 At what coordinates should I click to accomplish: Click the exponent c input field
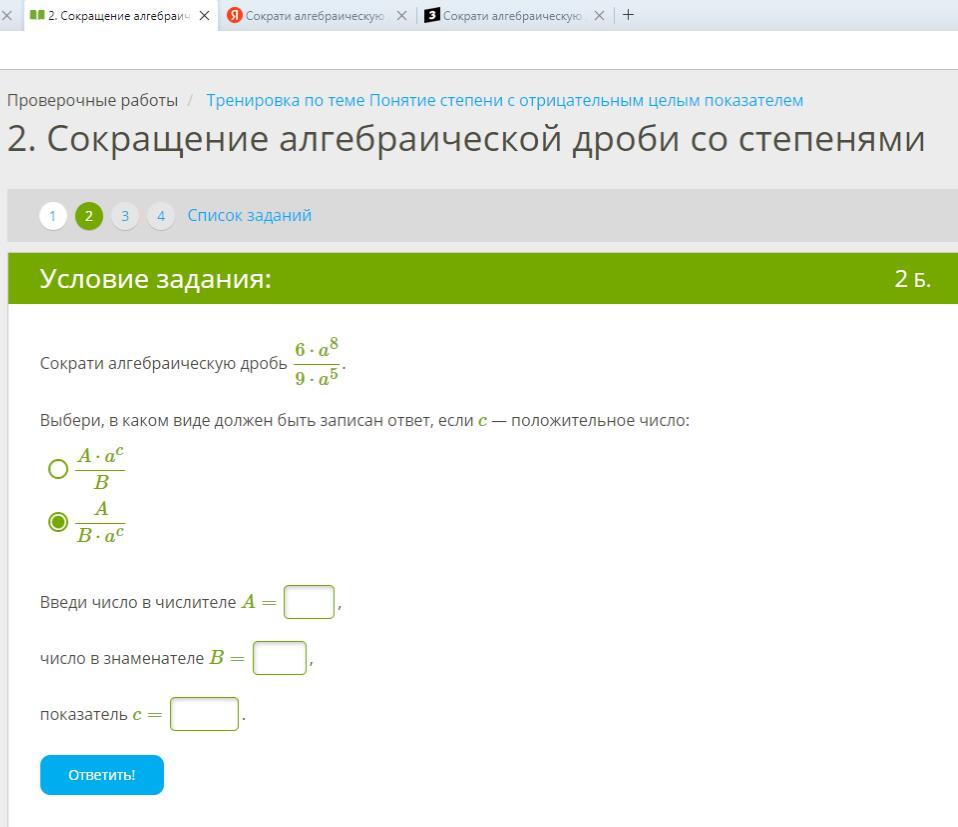tap(204, 714)
